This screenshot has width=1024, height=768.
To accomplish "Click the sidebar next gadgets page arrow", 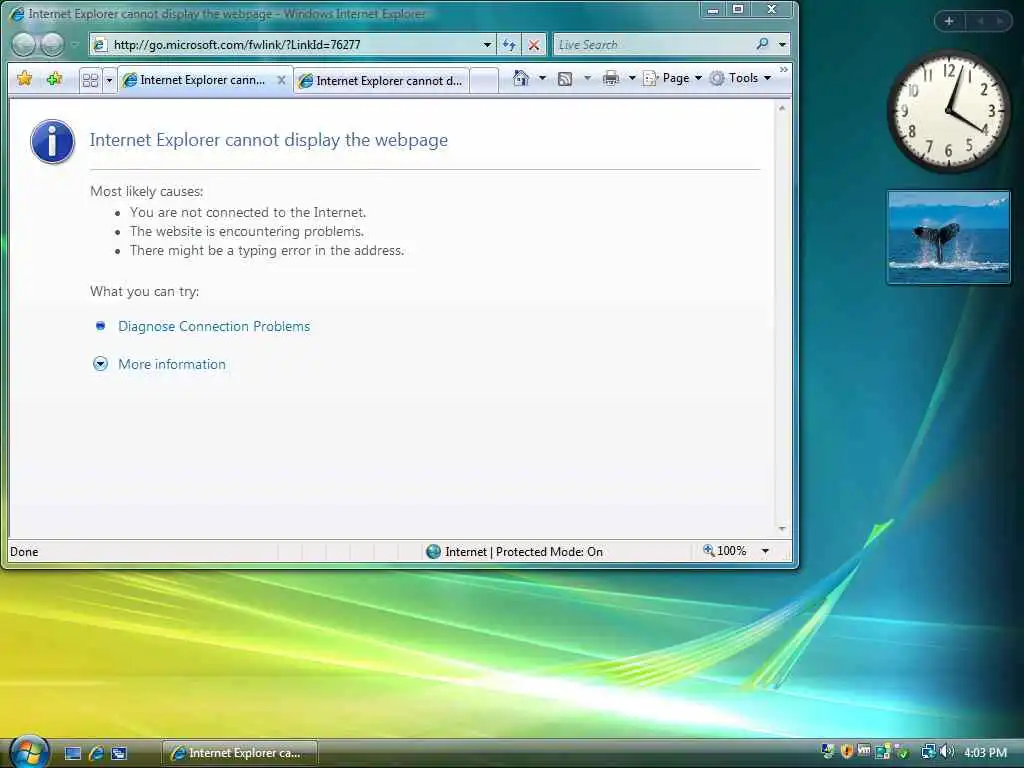I will [999, 21].
